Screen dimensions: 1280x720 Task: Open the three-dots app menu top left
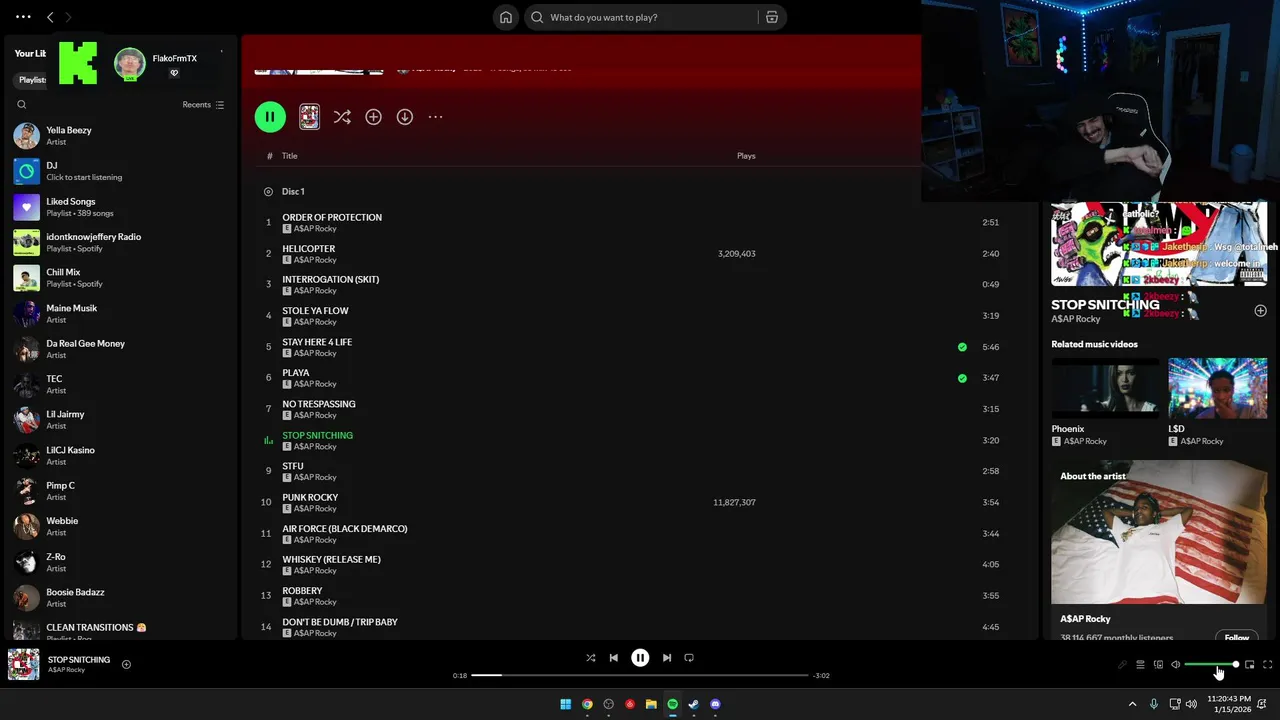[23, 17]
